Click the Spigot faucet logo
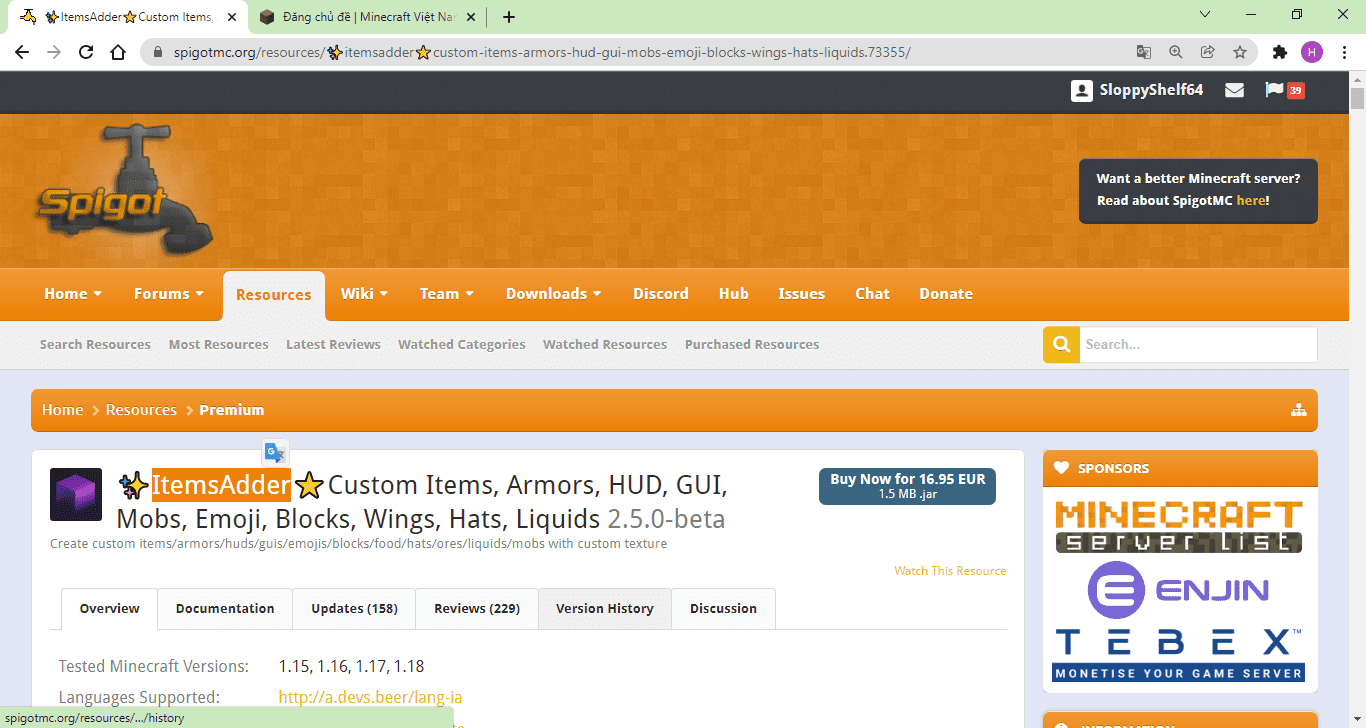Screen dimensions: 1366x728 [x=126, y=189]
